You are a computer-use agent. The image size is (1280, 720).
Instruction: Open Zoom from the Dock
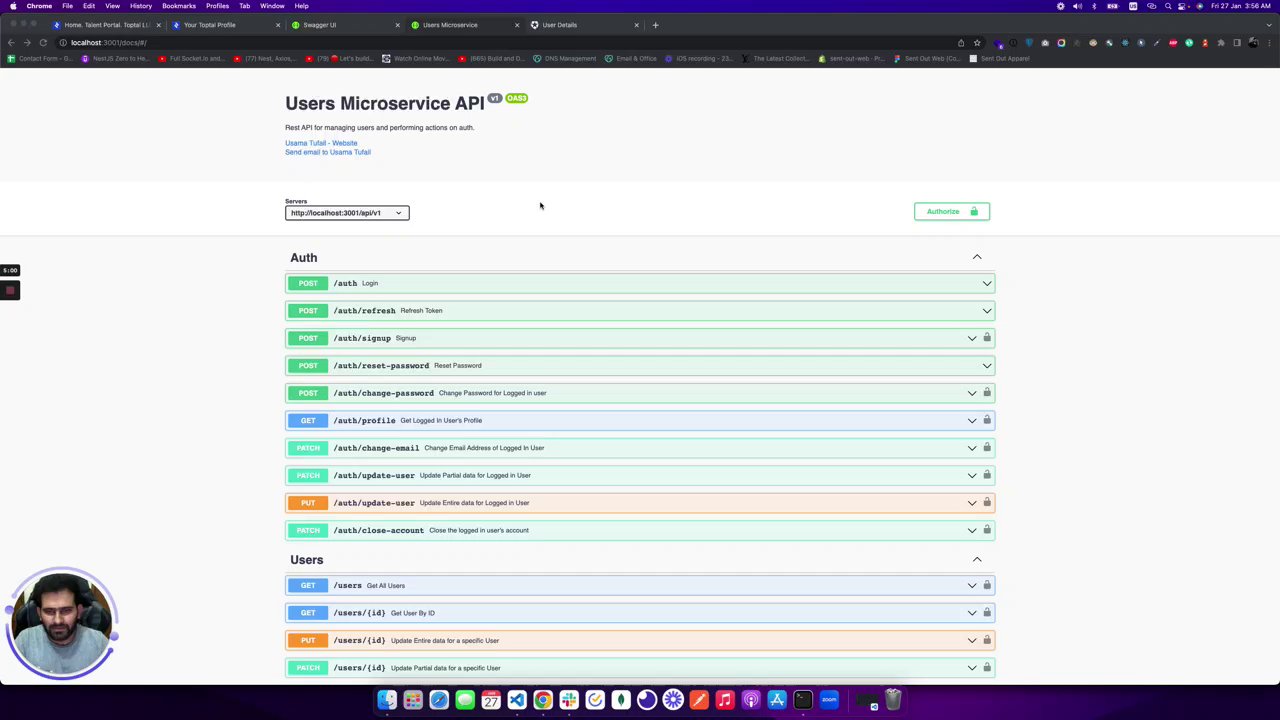829,700
